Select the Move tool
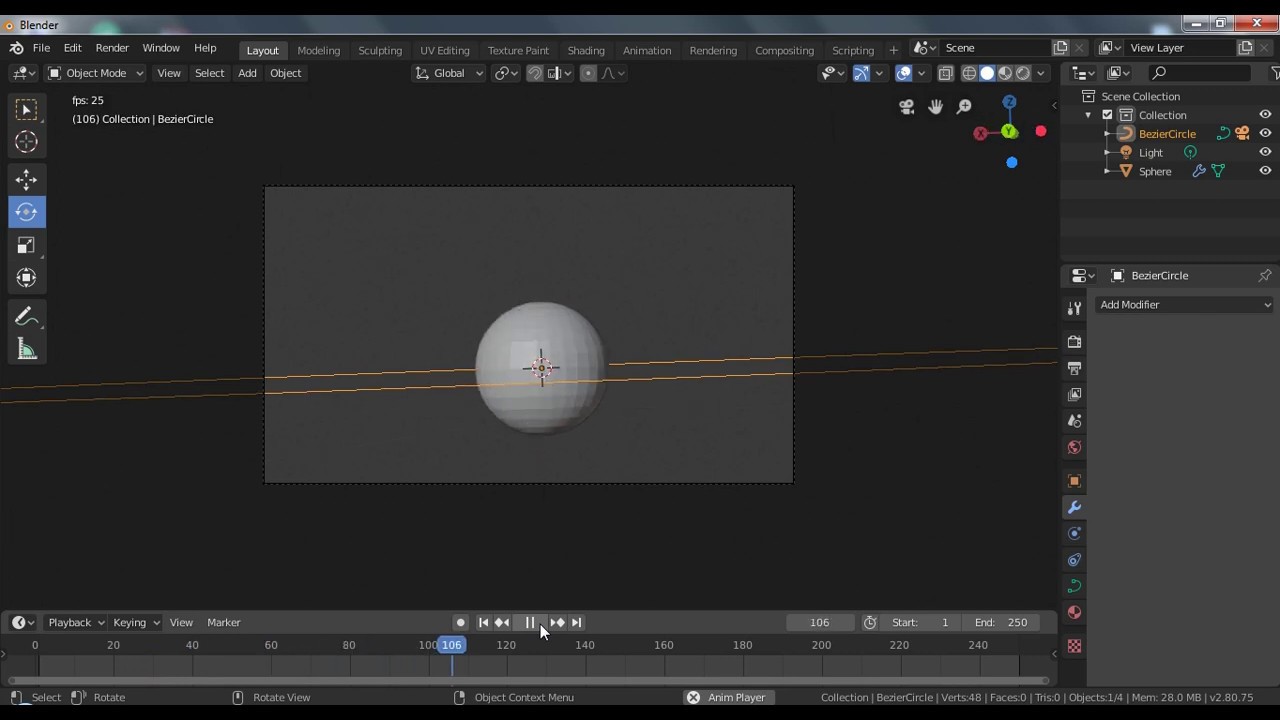This screenshot has width=1280, height=720. pos(27,180)
